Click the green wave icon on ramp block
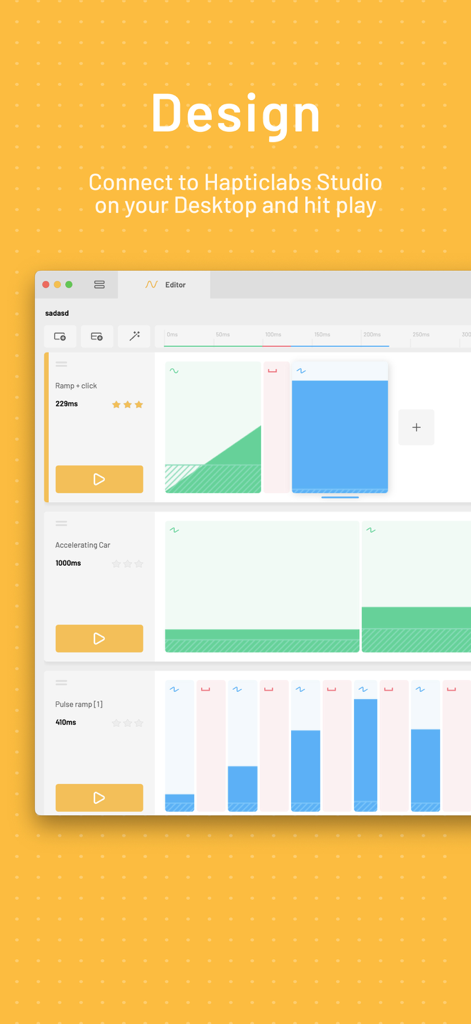 pos(174,371)
